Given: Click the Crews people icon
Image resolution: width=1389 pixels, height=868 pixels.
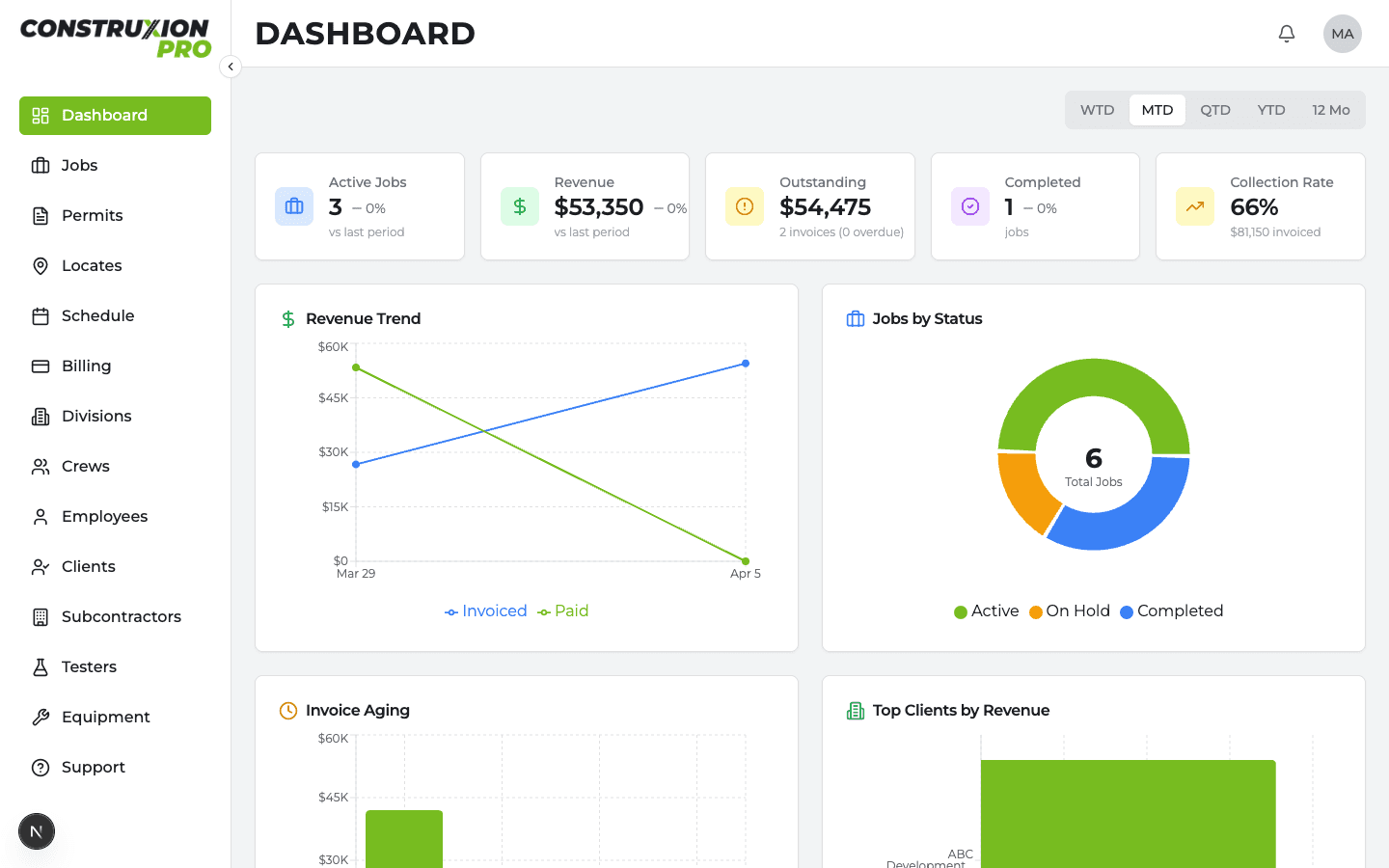Looking at the screenshot, I should [41, 467].
